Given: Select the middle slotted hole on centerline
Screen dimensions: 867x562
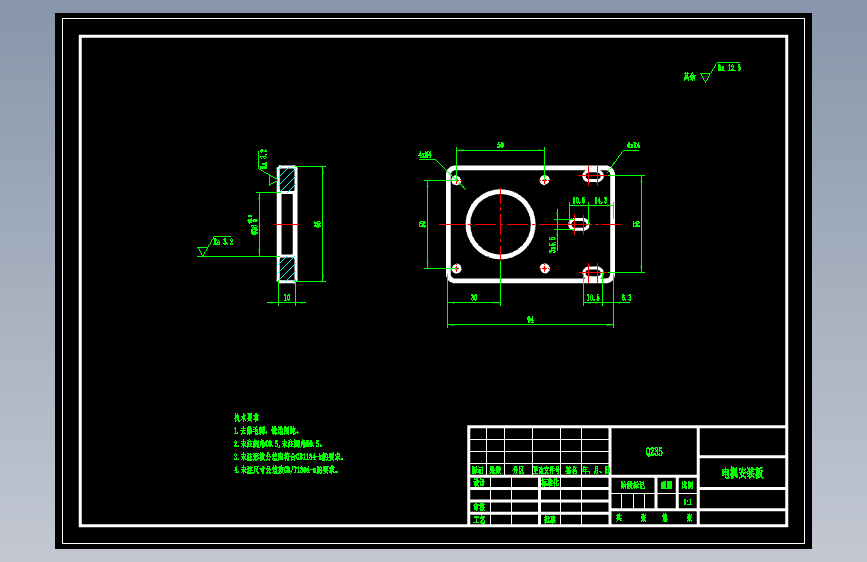Looking at the screenshot, I should (x=579, y=224).
